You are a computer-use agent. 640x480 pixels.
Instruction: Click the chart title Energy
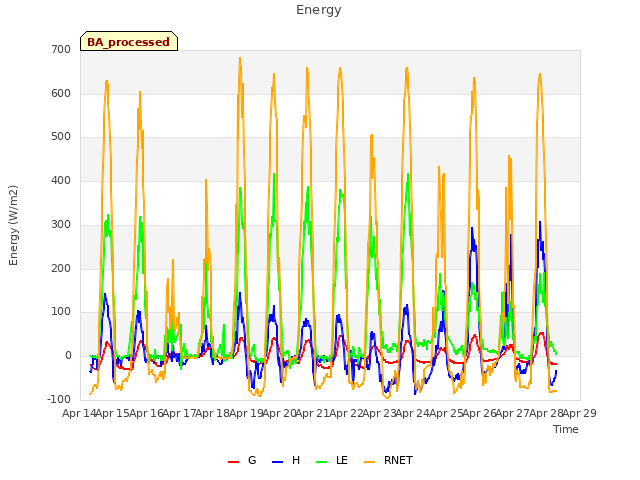tap(319, 10)
